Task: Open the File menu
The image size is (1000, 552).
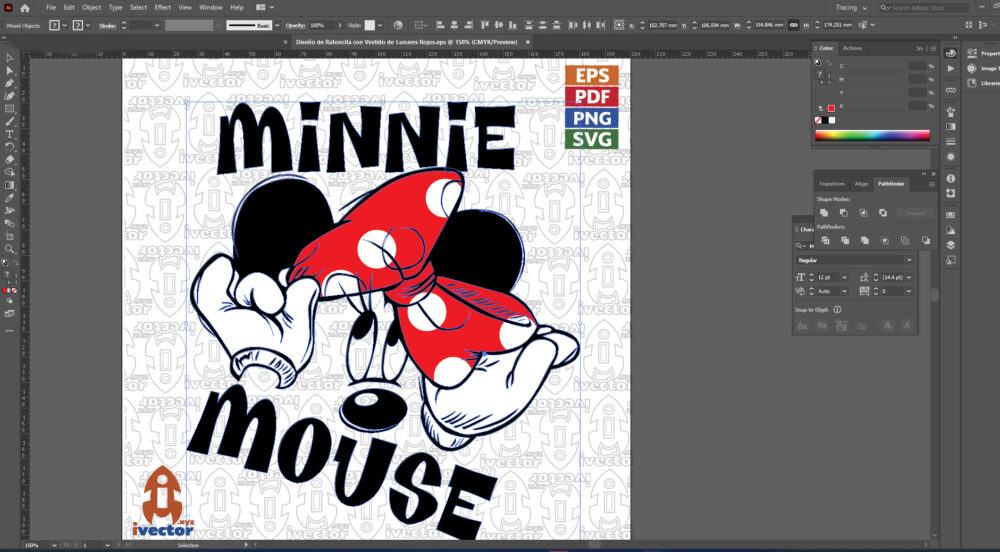Action: pos(51,8)
